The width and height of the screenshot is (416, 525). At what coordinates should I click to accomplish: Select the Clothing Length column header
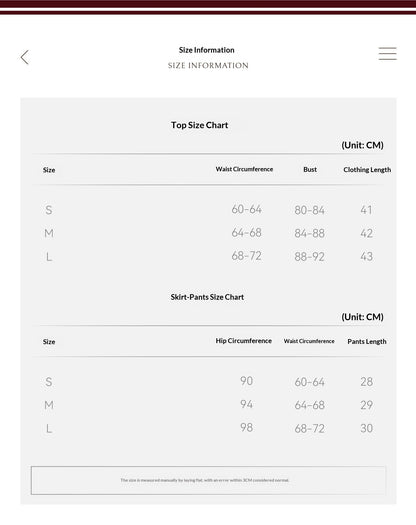367,170
